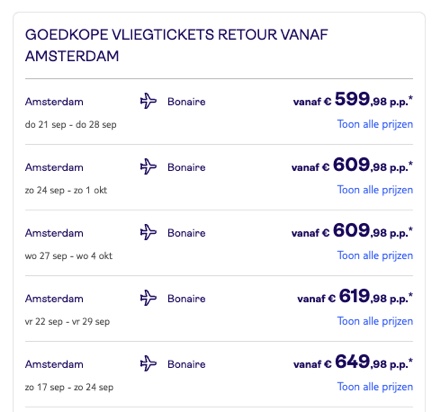Click the date range do 21 sep - do 28 sep

71,125
